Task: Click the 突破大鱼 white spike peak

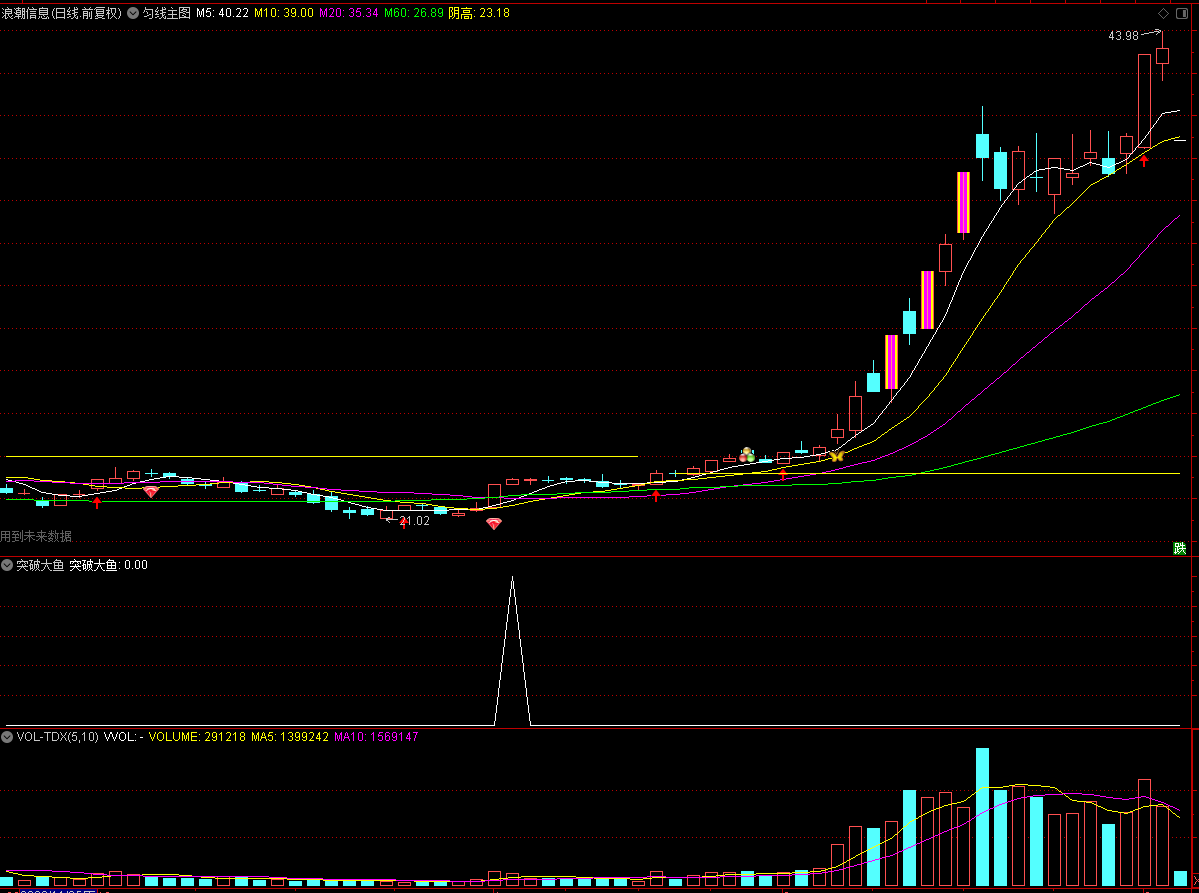Action: (512, 578)
